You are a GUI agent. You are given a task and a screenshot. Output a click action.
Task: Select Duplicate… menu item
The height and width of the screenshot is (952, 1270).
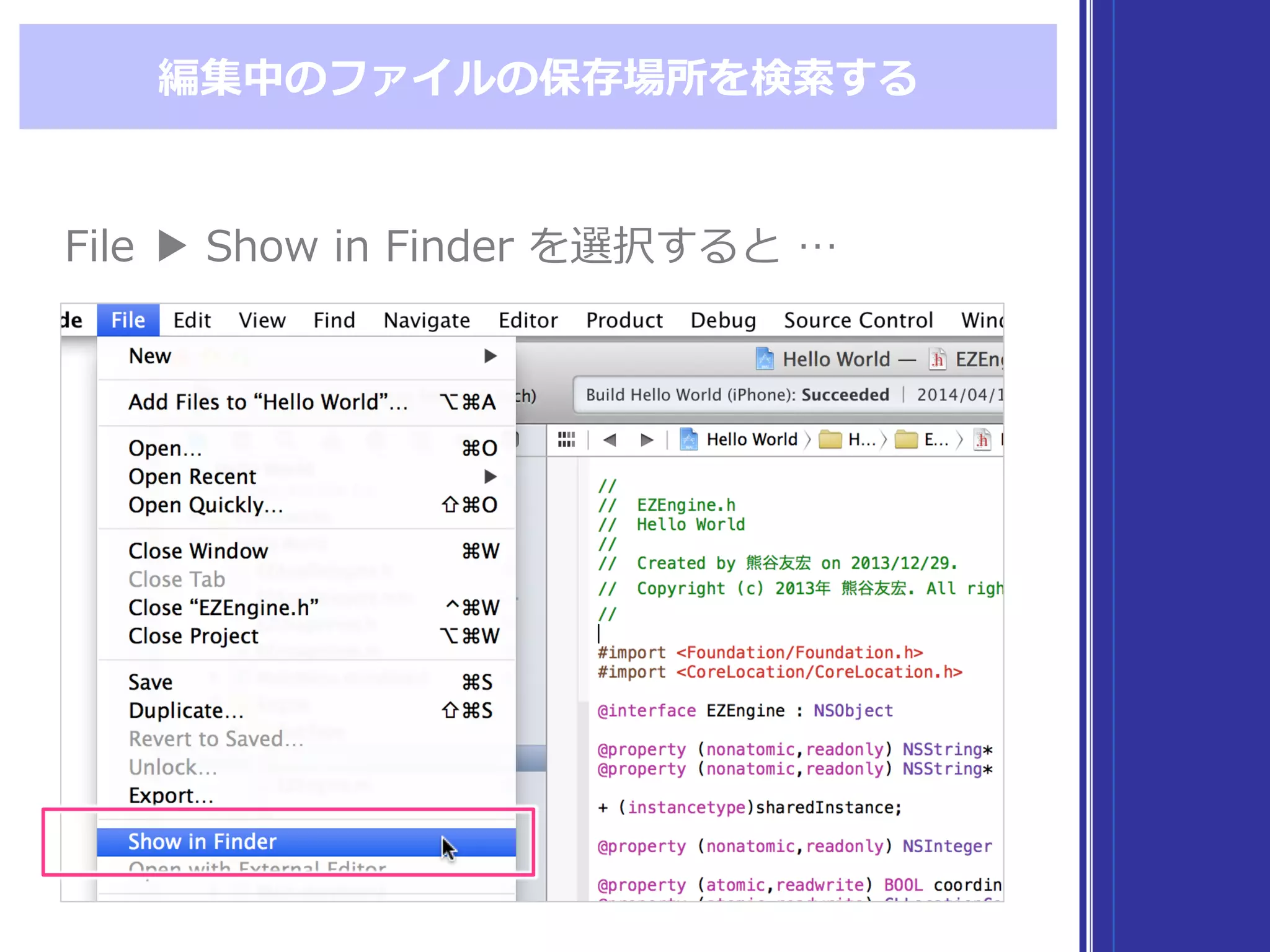(x=306, y=710)
